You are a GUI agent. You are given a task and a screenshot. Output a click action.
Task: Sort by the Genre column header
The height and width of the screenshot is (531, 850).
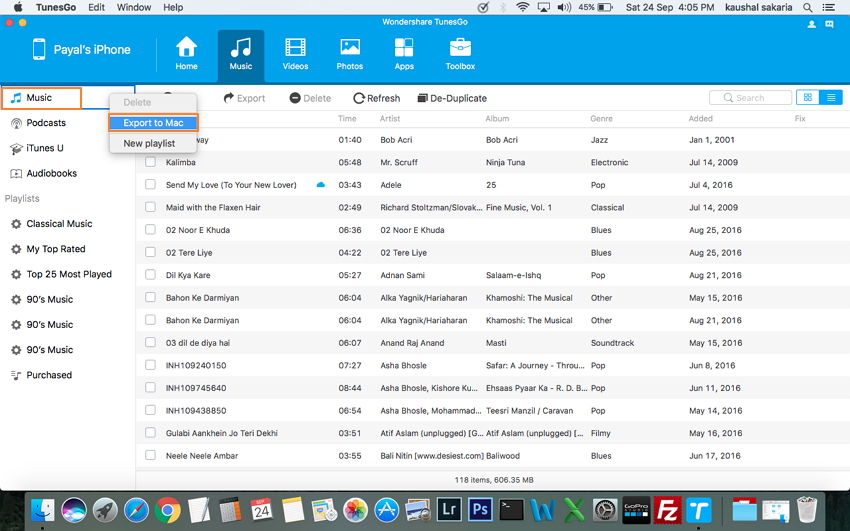[x=601, y=119]
